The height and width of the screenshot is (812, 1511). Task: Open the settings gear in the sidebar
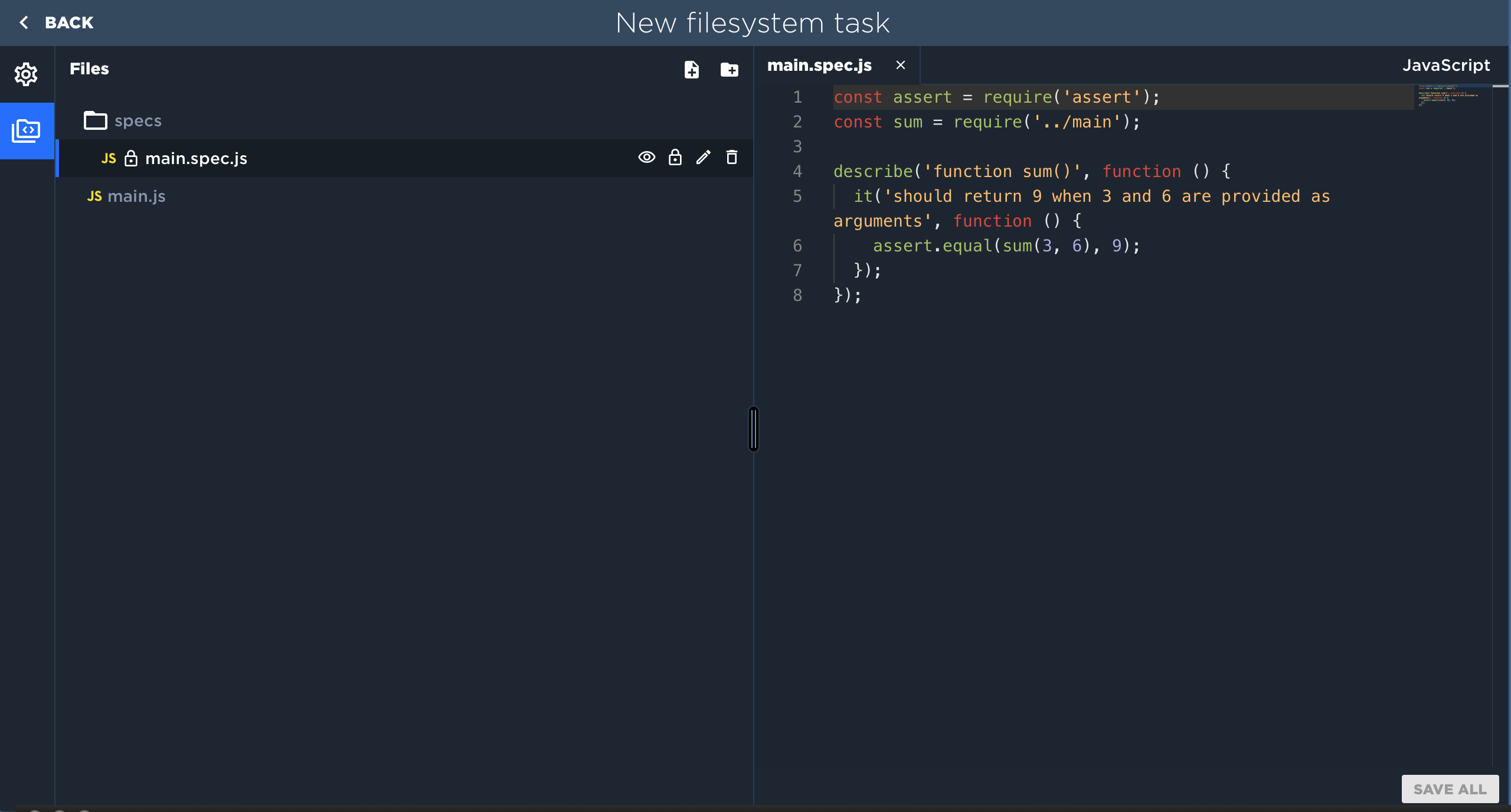27,74
